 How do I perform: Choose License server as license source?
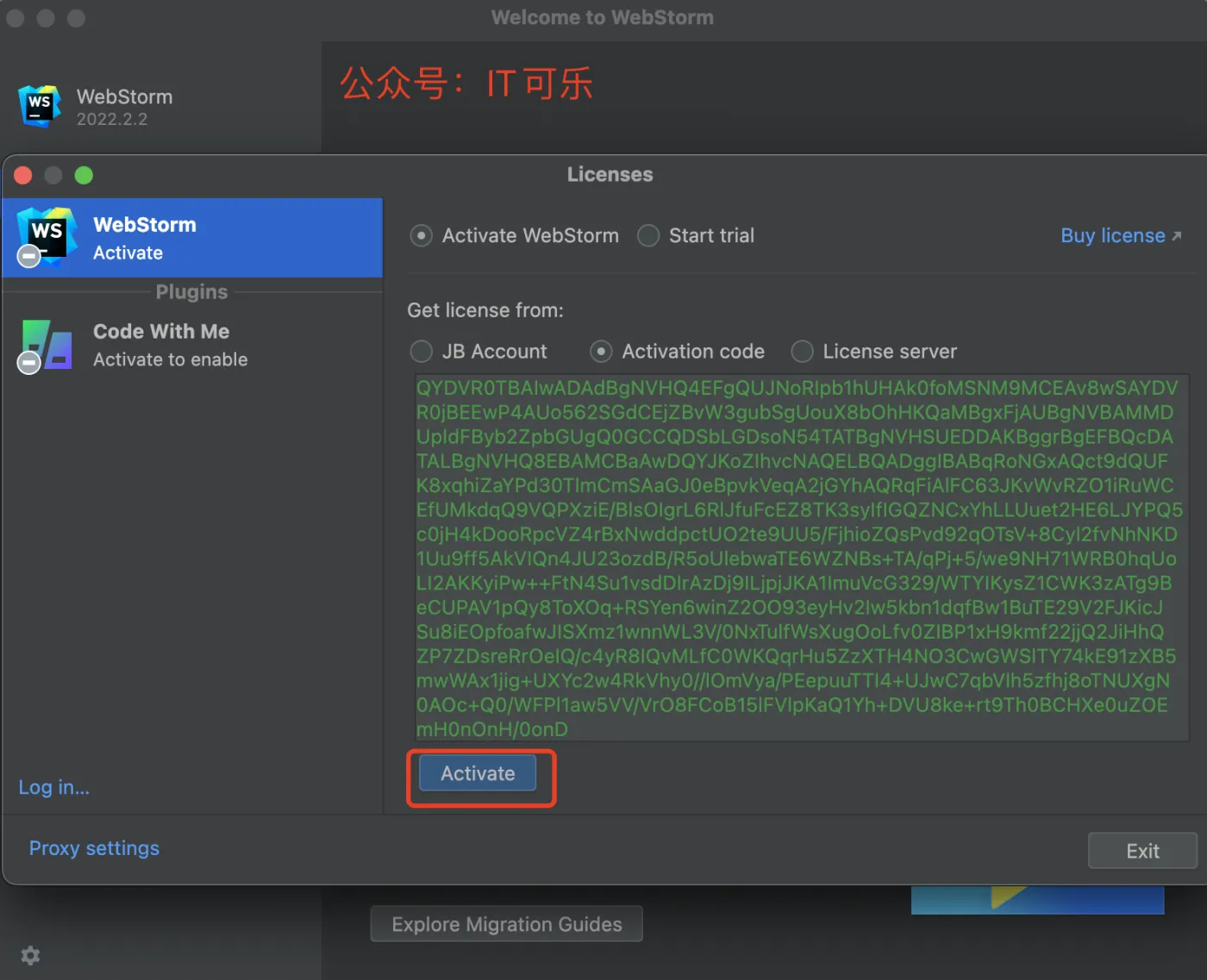point(802,351)
